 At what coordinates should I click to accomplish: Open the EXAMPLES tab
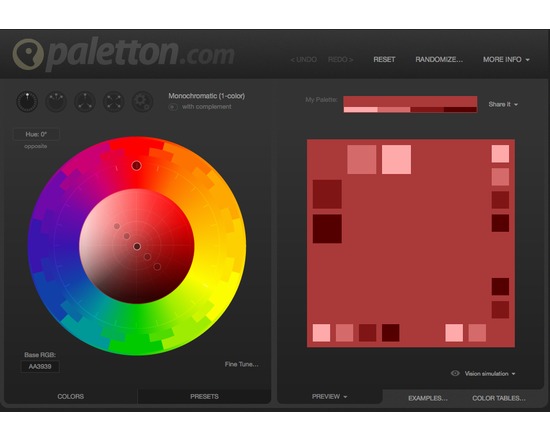pyautogui.click(x=428, y=398)
